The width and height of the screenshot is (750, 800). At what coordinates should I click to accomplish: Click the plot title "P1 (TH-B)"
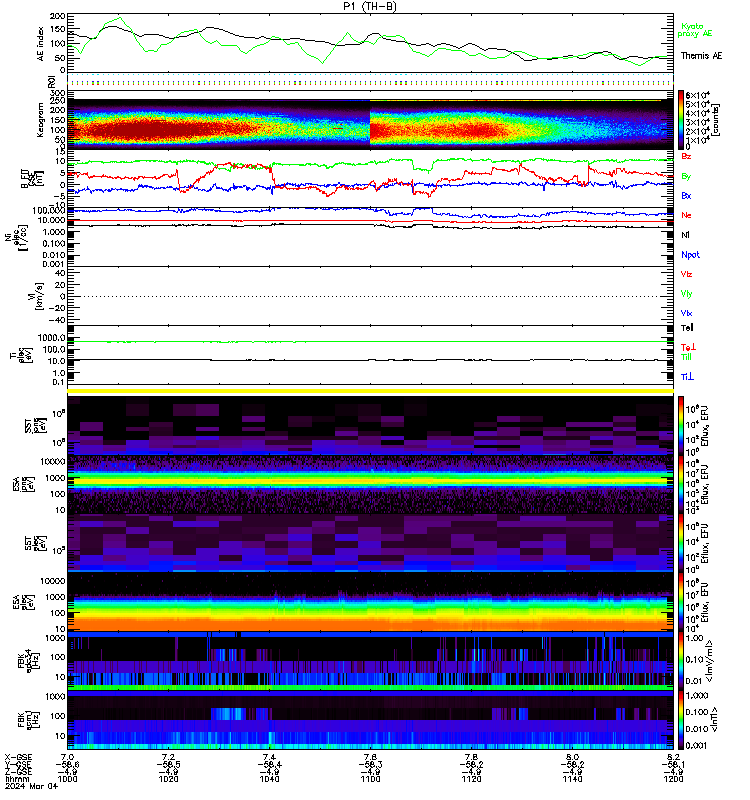pos(369,6)
